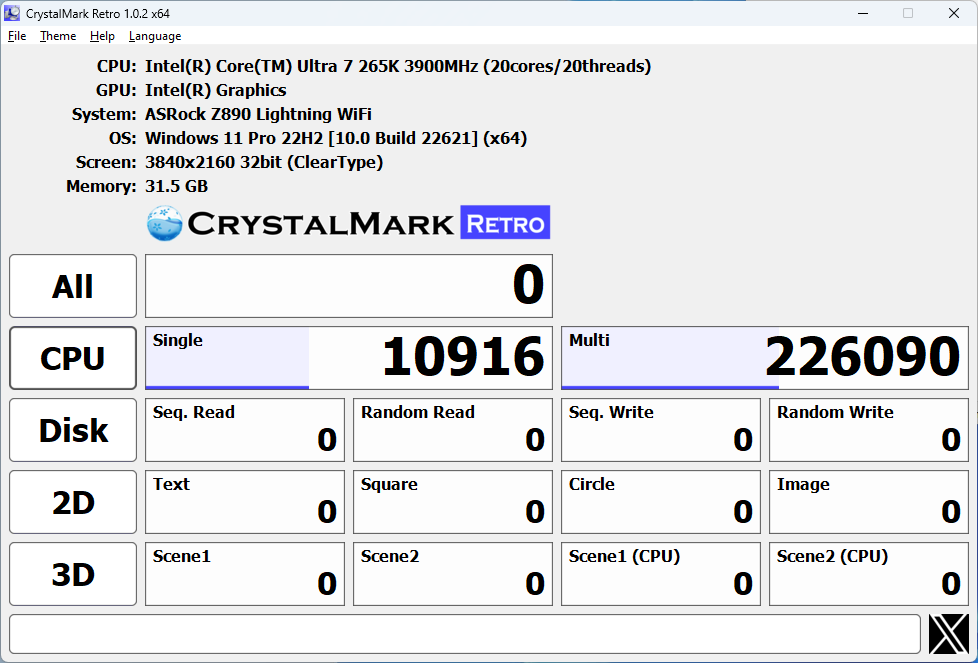
Task: Run the All benchmark button
Action: point(73,286)
